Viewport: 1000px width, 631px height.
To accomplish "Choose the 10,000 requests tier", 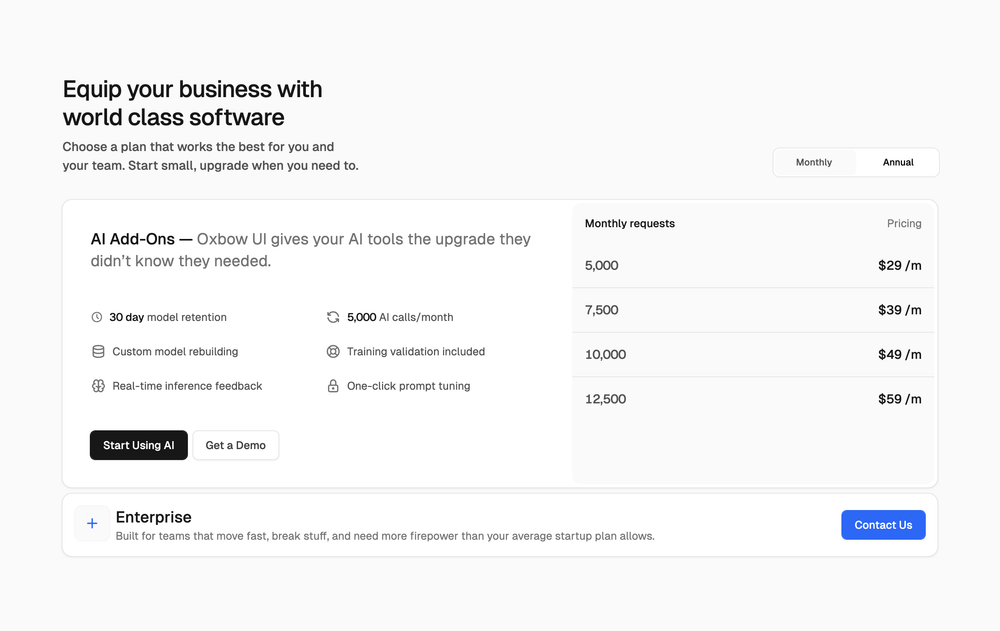I will point(753,355).
